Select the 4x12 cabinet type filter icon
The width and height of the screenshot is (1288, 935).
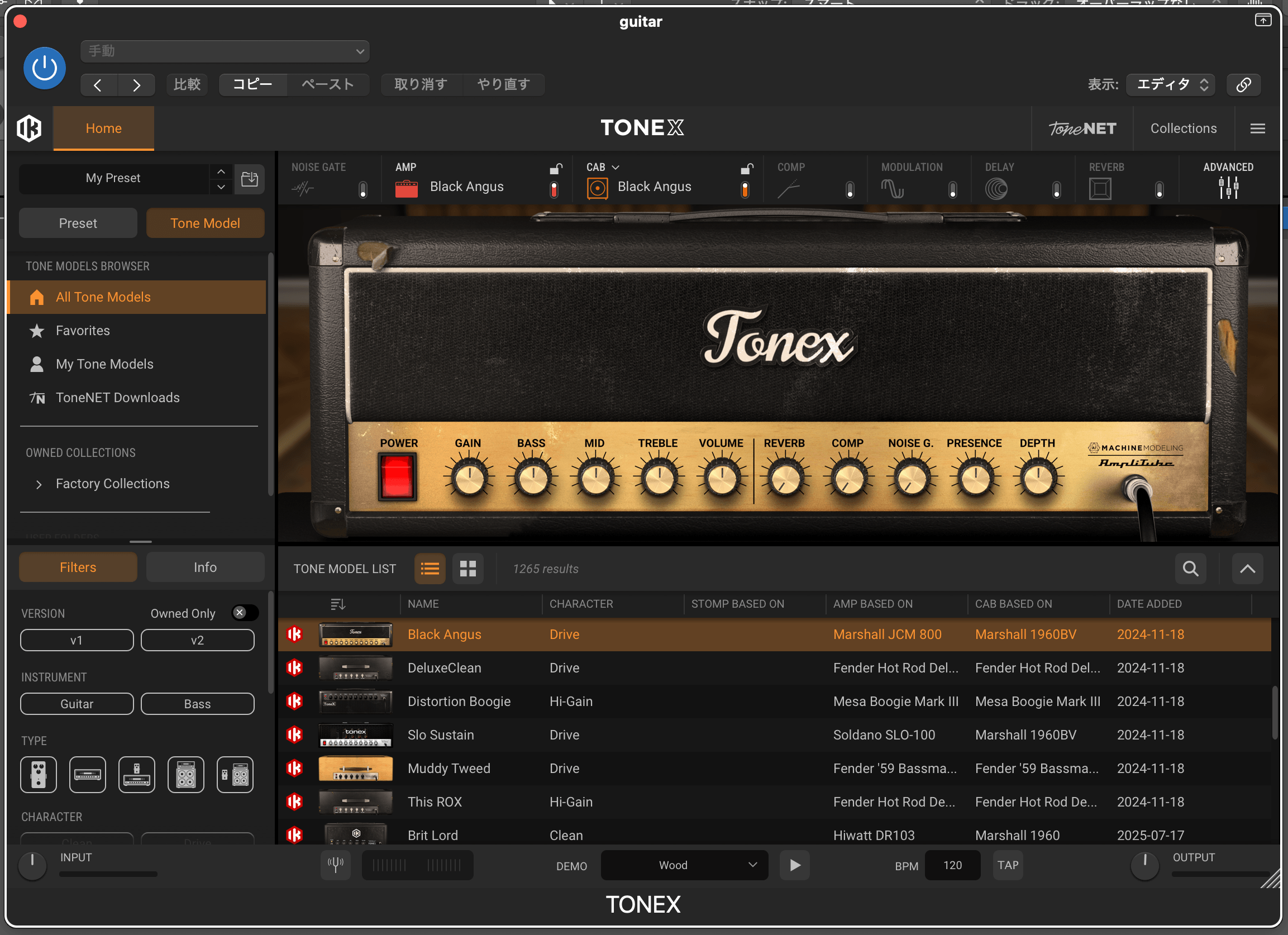[x=185, y=774]
